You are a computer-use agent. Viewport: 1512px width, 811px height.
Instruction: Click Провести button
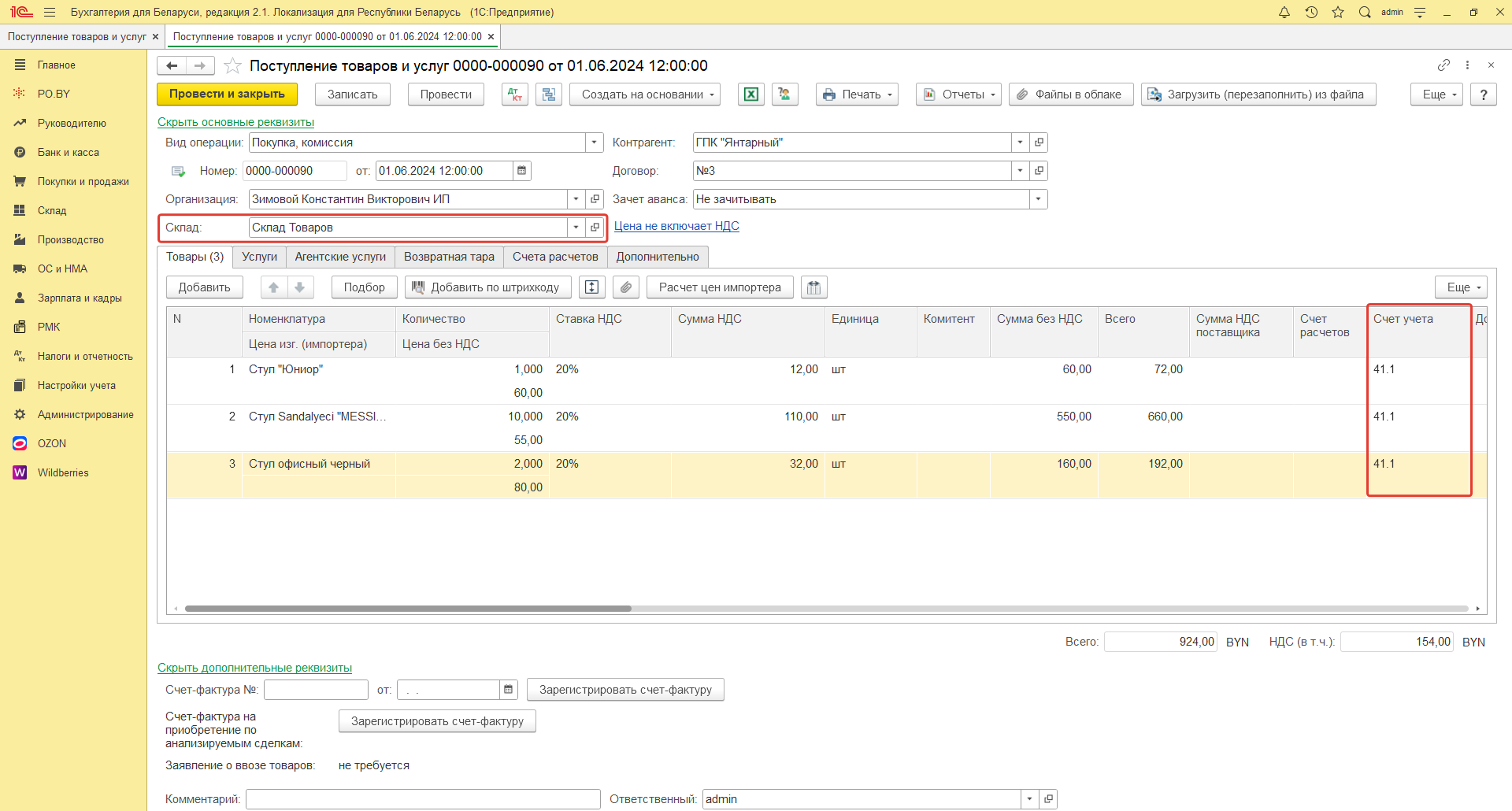[x=446, y=94]
